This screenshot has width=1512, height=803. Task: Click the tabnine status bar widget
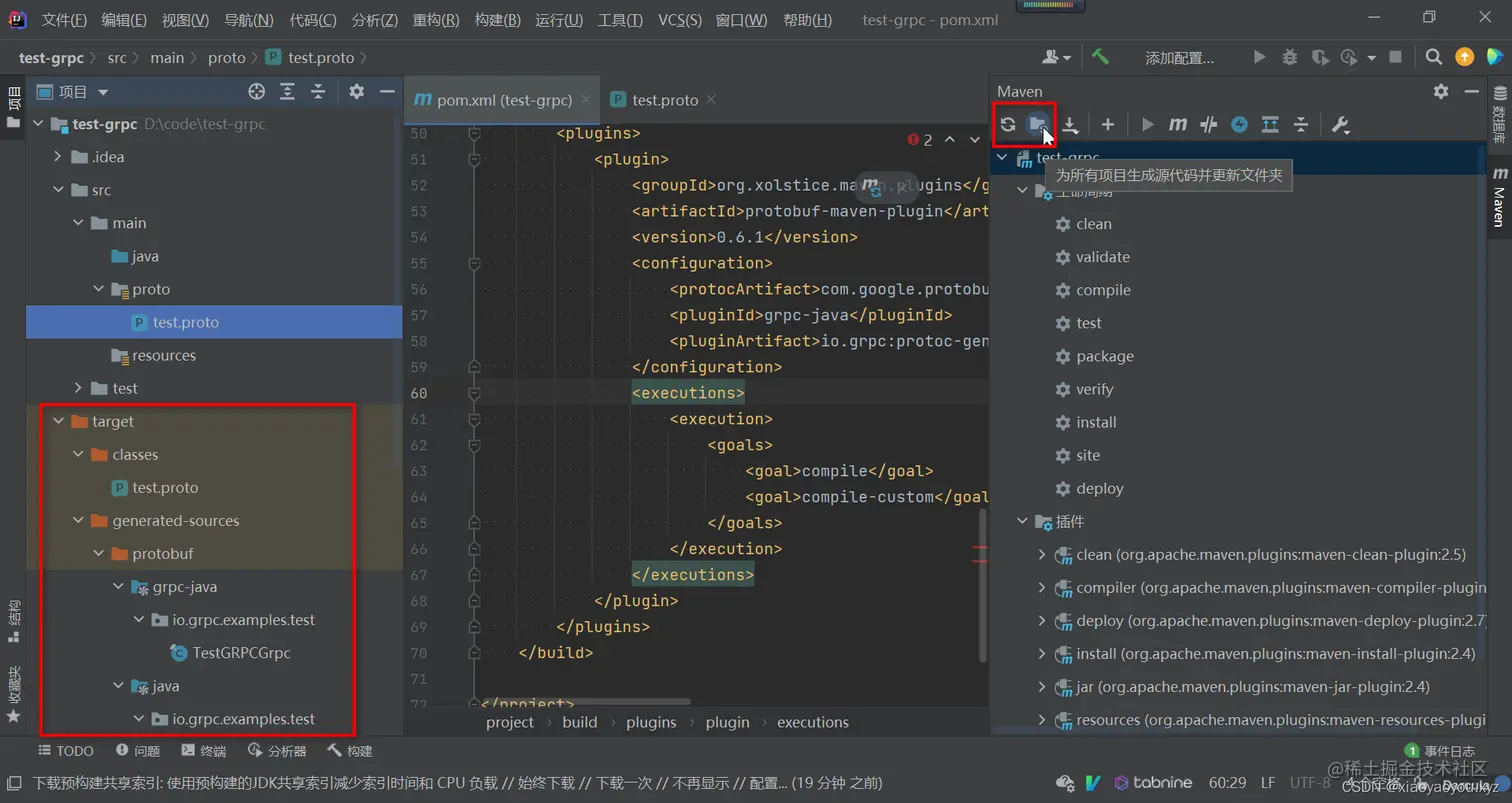pyautogui.click(x=1153, y=783)
